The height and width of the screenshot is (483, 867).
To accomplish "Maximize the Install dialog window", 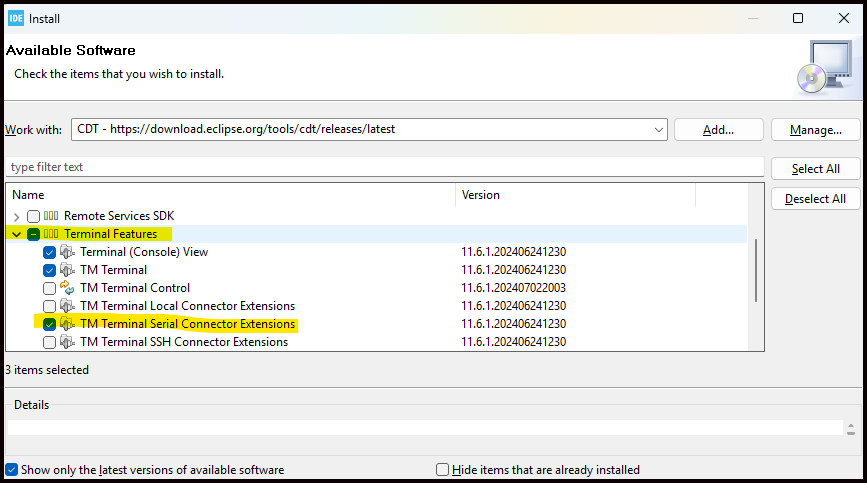I will [798, 18].
